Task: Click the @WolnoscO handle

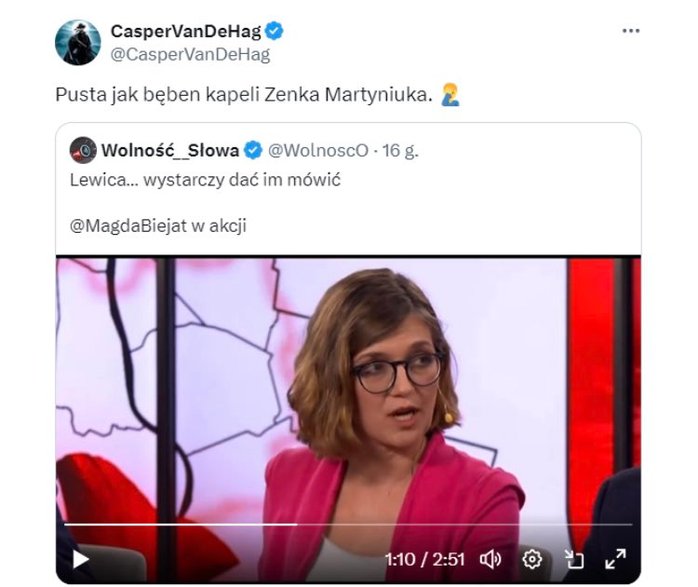Action: tap(318, 150)
